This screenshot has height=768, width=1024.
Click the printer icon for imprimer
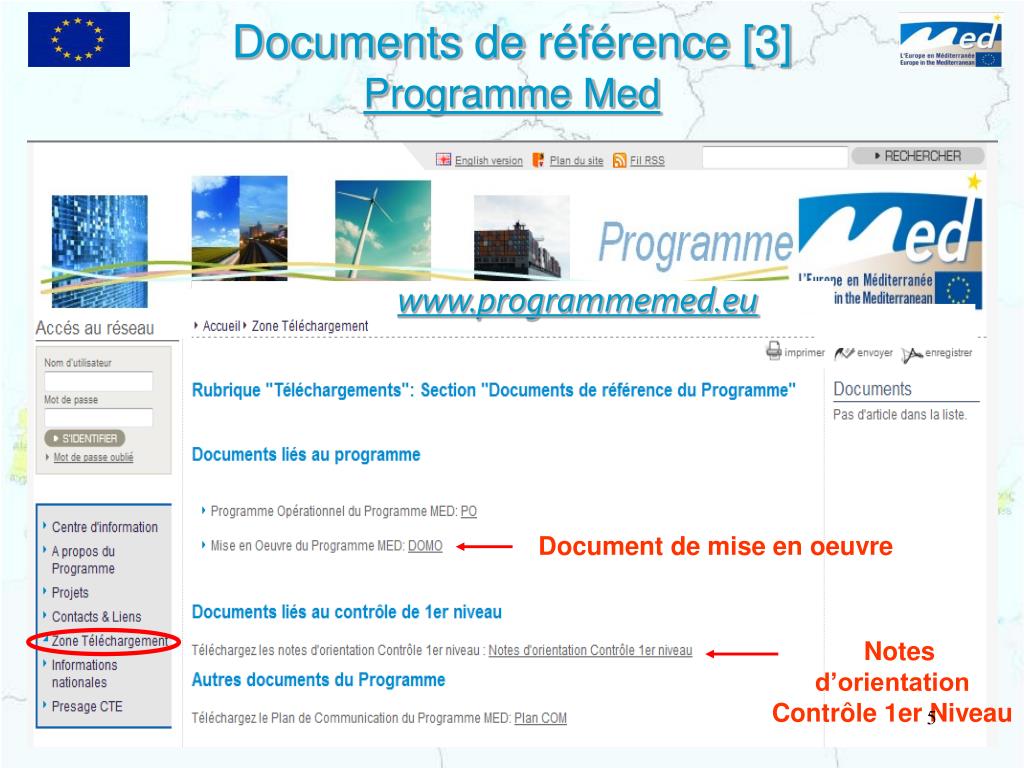point(773,351)
